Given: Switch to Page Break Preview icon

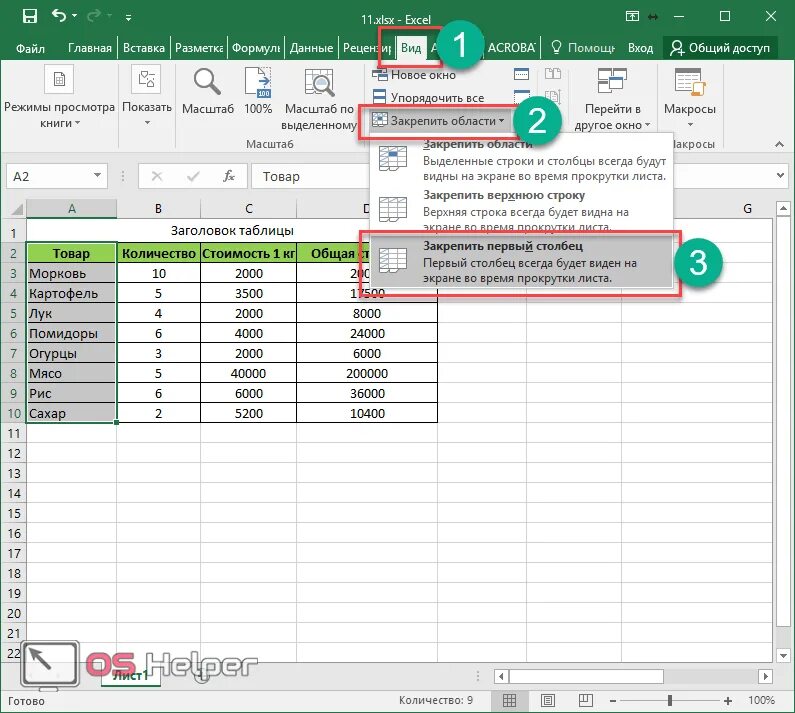Looking at the screenshot, I should point(586,701).
